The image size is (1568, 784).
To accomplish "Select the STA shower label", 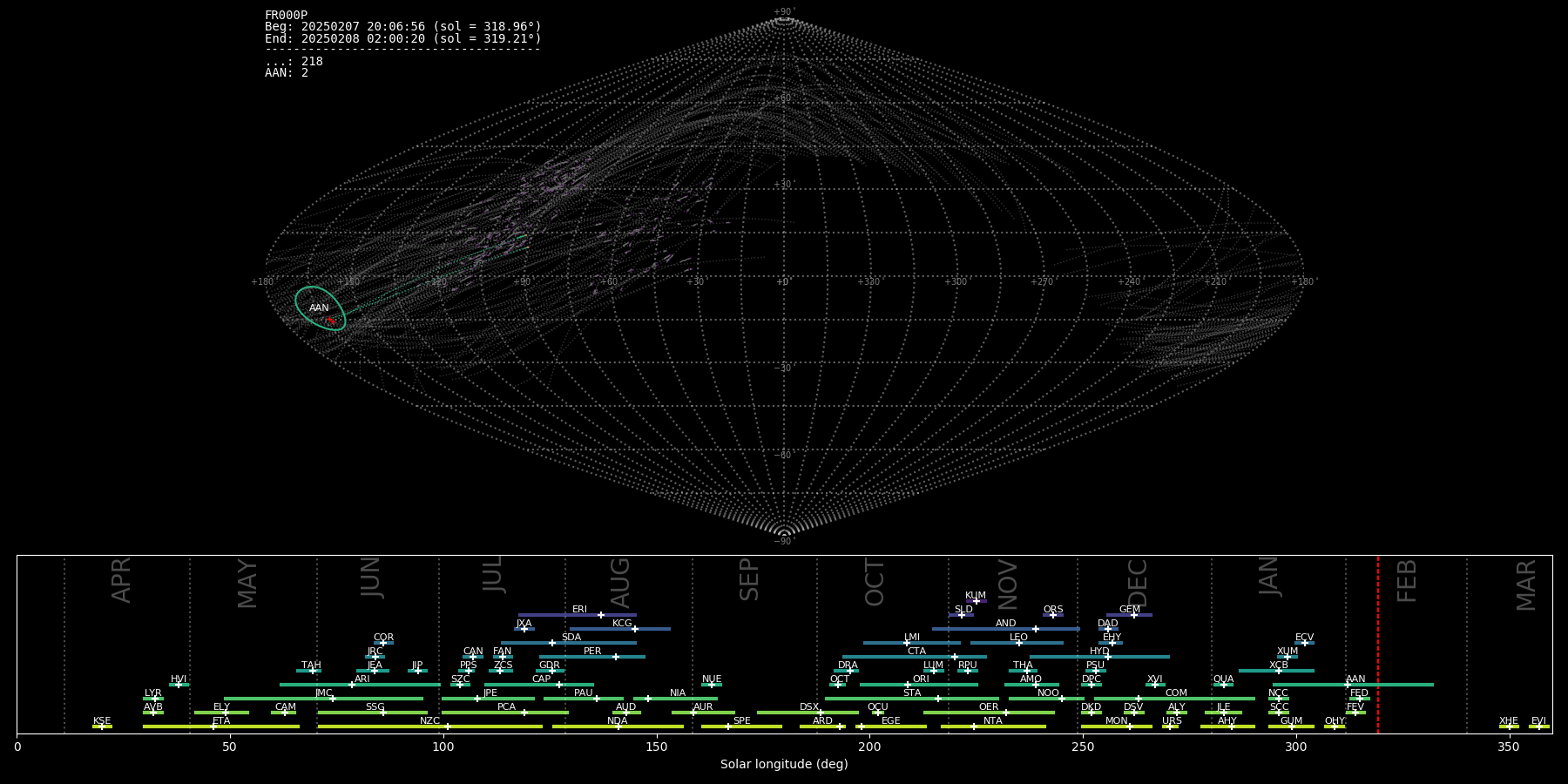I will (x=912, y=693).
